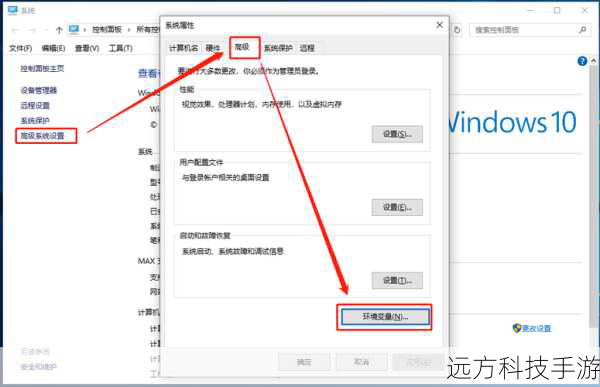
Task: Select the 高级 tab
Action: click(x=242, y=47)
